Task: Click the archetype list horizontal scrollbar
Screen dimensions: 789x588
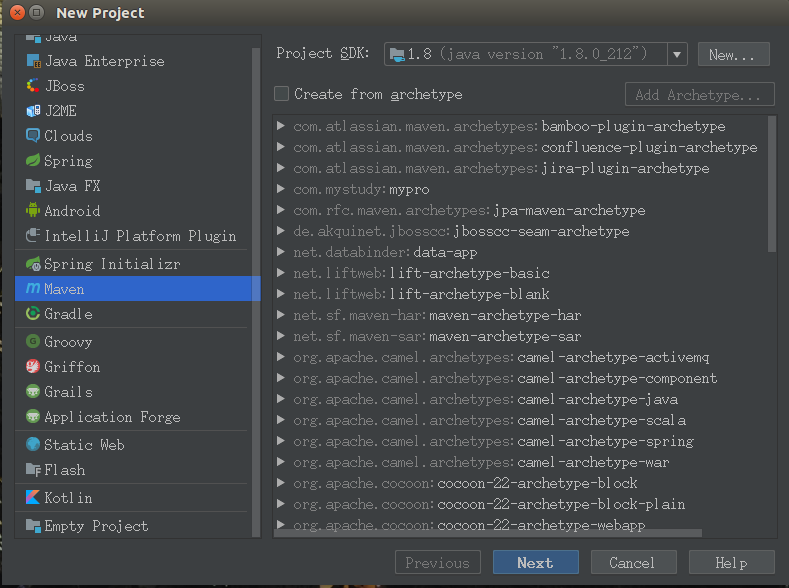Action: pos(488,533)
